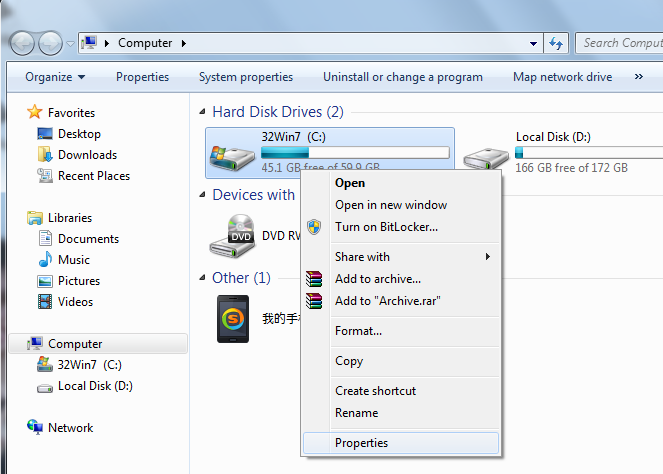
Task: Click System properties in toolbar
Action: [246, 77]
